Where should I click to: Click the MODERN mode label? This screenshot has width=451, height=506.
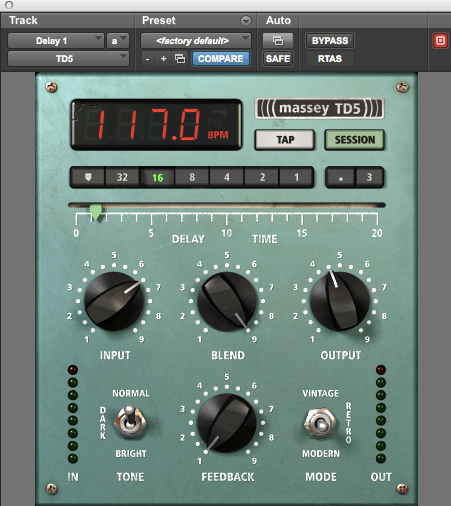tap(321, 454)
